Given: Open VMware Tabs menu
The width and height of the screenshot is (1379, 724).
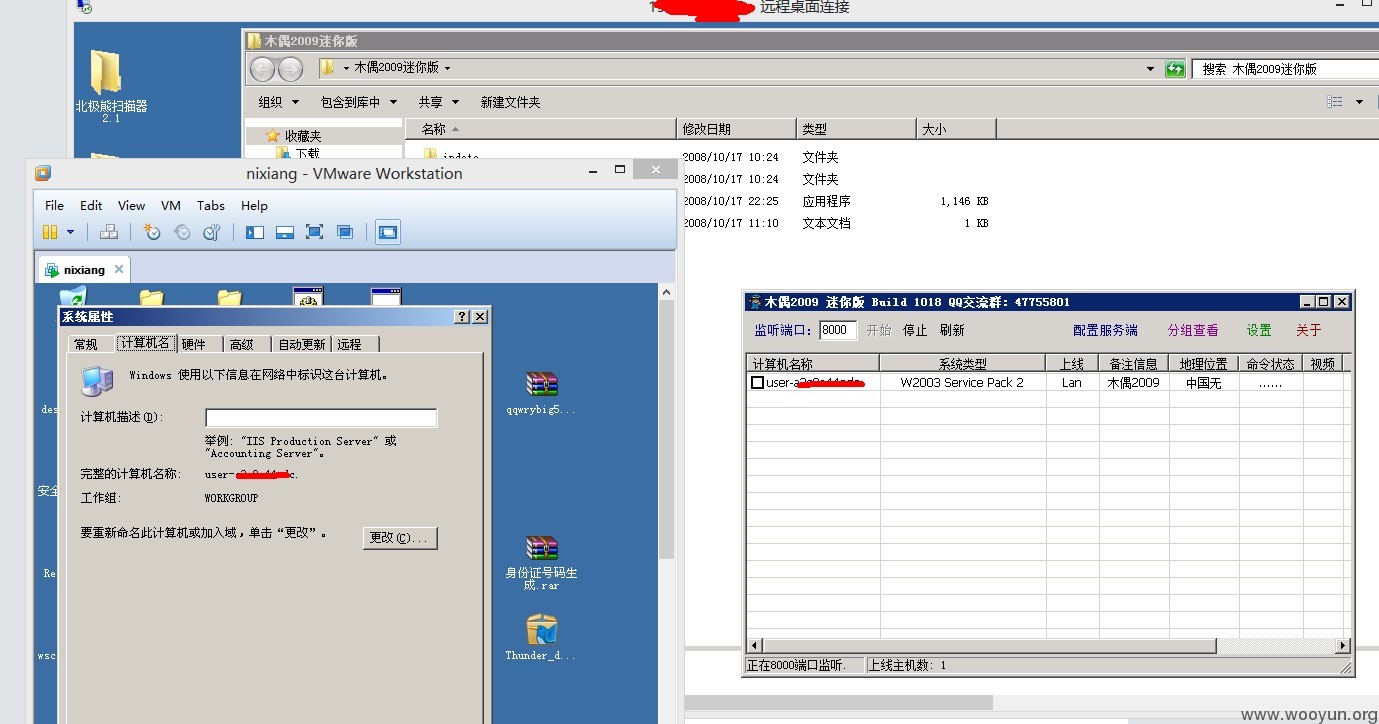Looking at the screenshot, I should point(211,205).
